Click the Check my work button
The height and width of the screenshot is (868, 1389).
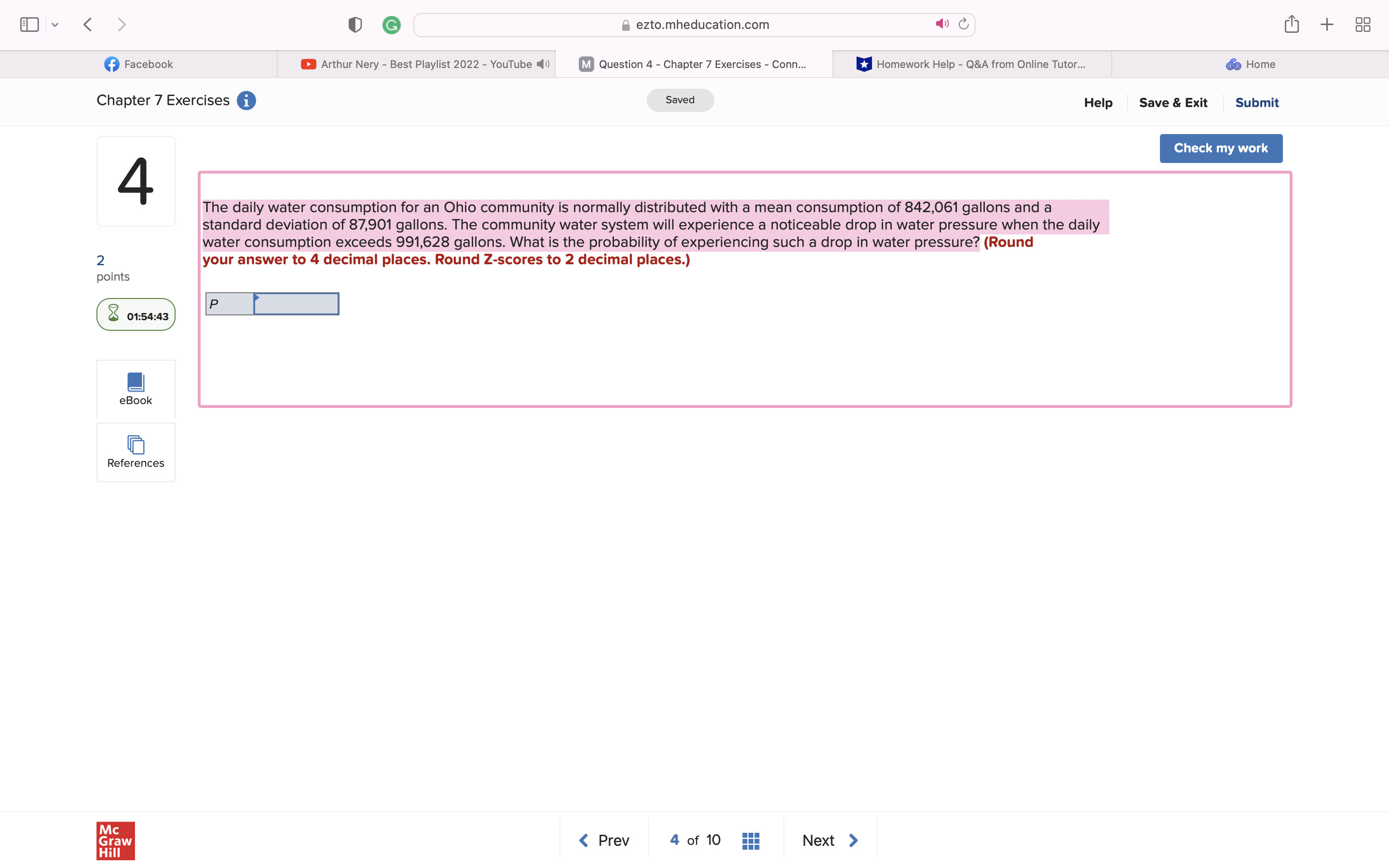point(1221,148)
